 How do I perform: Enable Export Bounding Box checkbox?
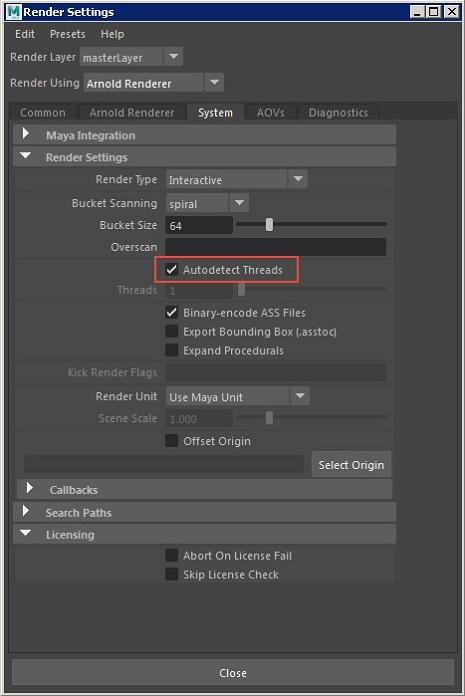(172, 331)
